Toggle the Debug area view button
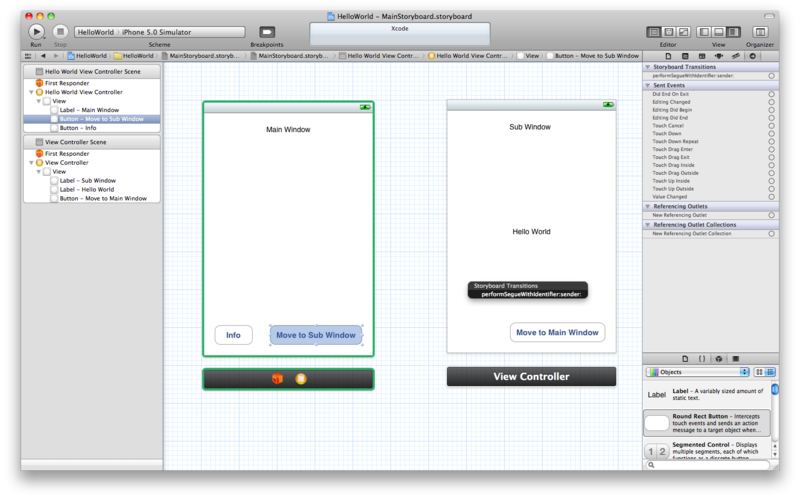Image resolution: width=800 pixels, height=502 pixels. pos(719,32)
